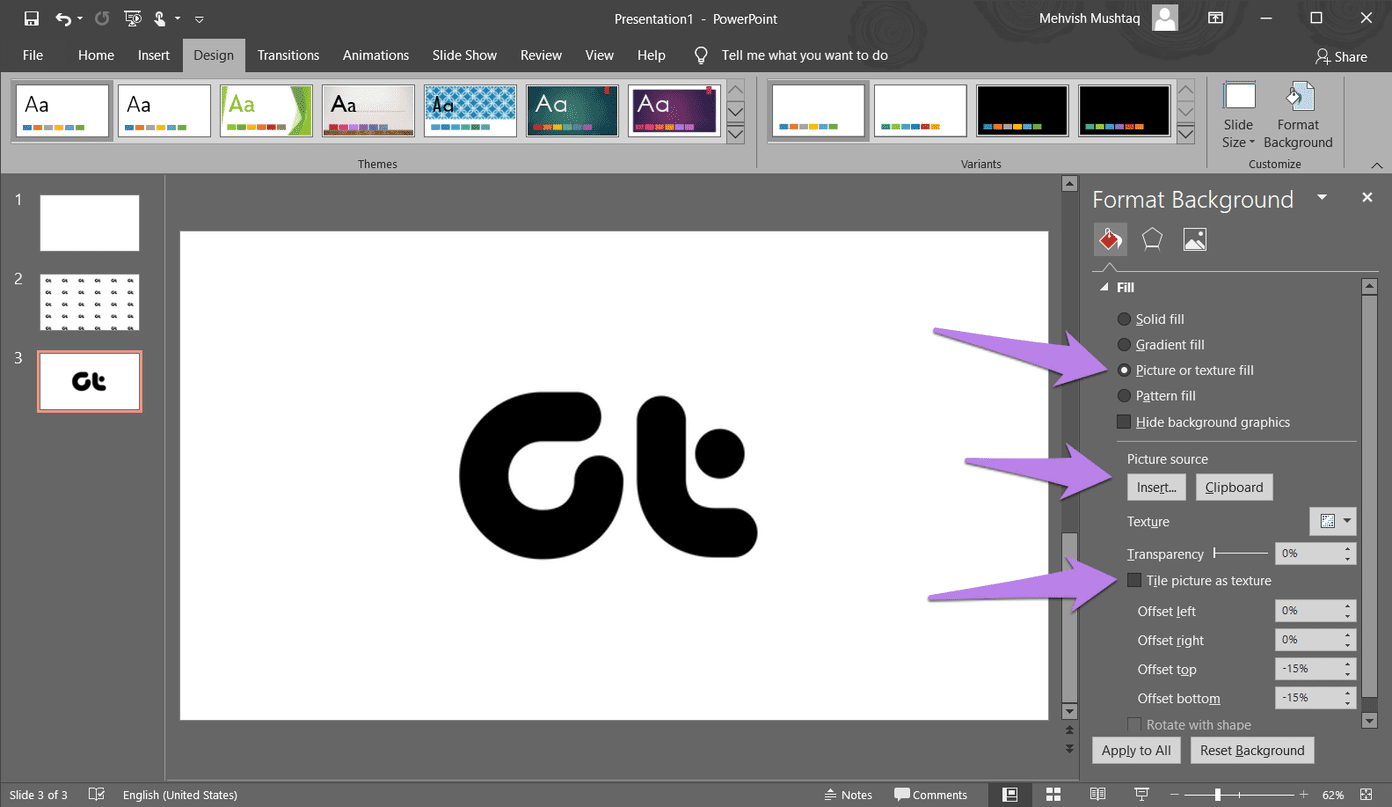The image size is (1392, 807).
Task: Click the Reset Background button
Action: point(1252,750)
